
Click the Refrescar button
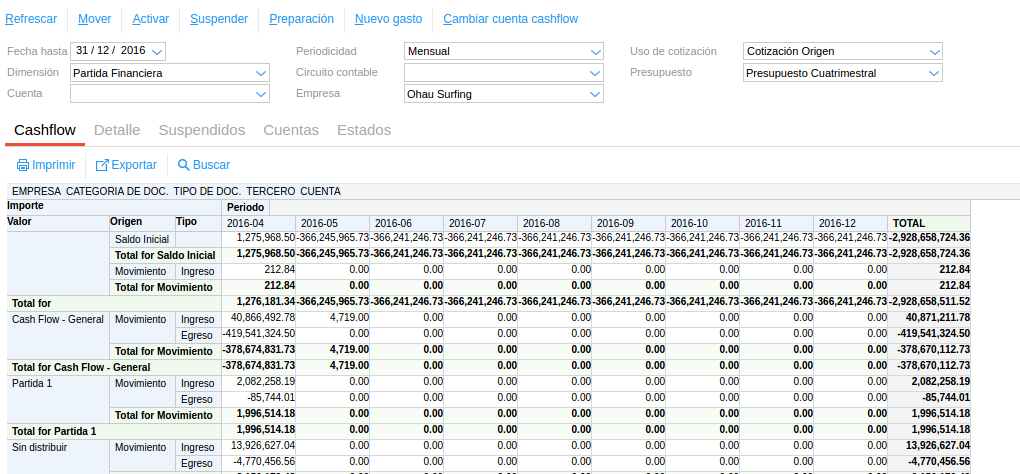point(31,19)
